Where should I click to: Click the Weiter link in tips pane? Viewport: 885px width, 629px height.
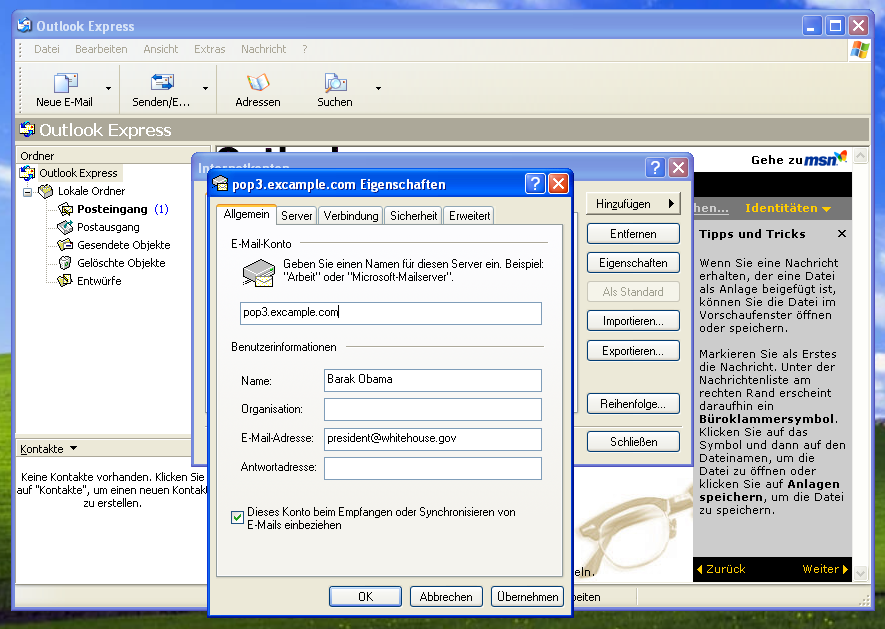[825, 569]
